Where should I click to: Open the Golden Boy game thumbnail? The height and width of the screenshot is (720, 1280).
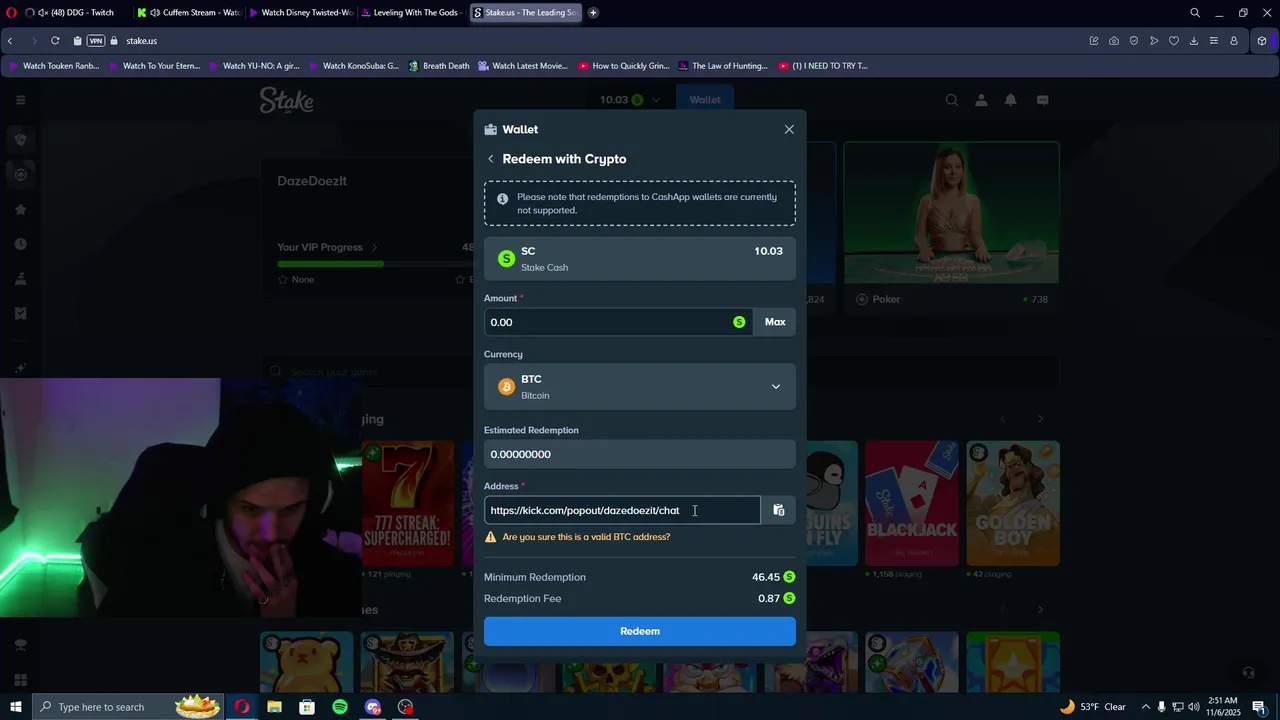click(1013, 503)
